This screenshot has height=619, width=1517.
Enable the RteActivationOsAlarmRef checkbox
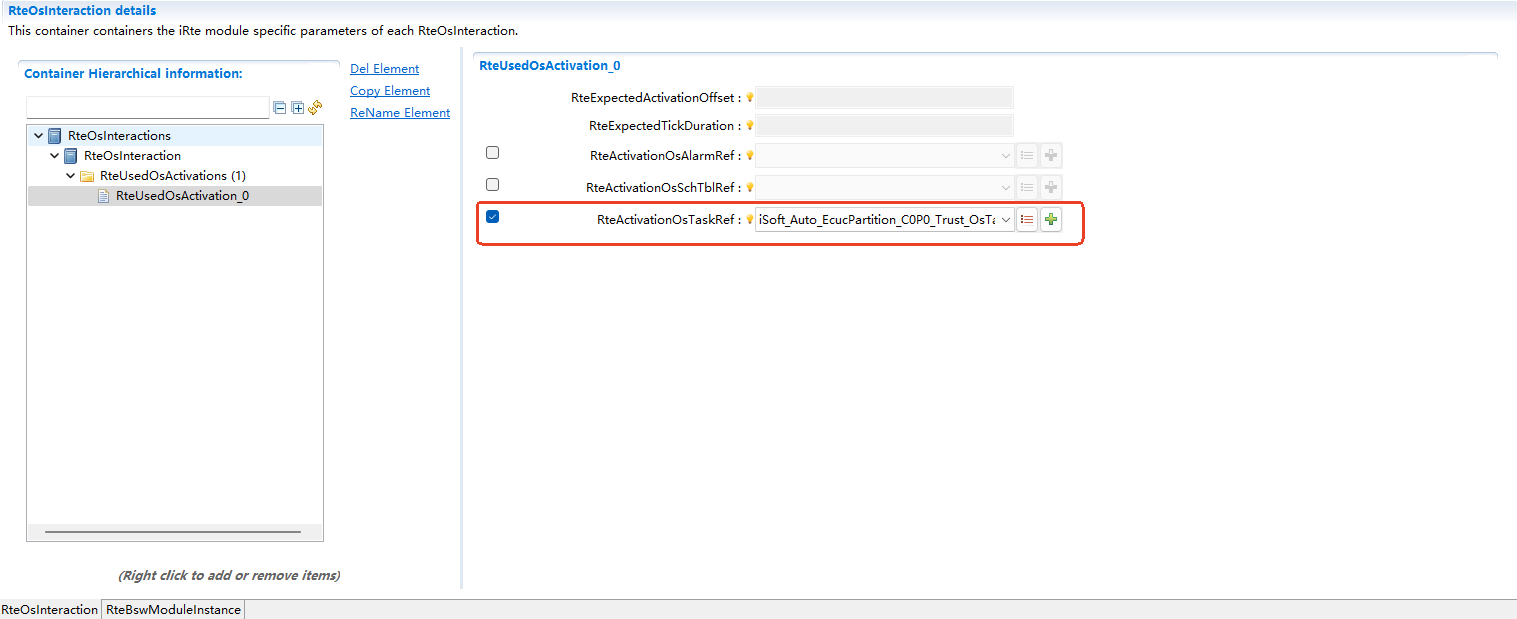492,153
